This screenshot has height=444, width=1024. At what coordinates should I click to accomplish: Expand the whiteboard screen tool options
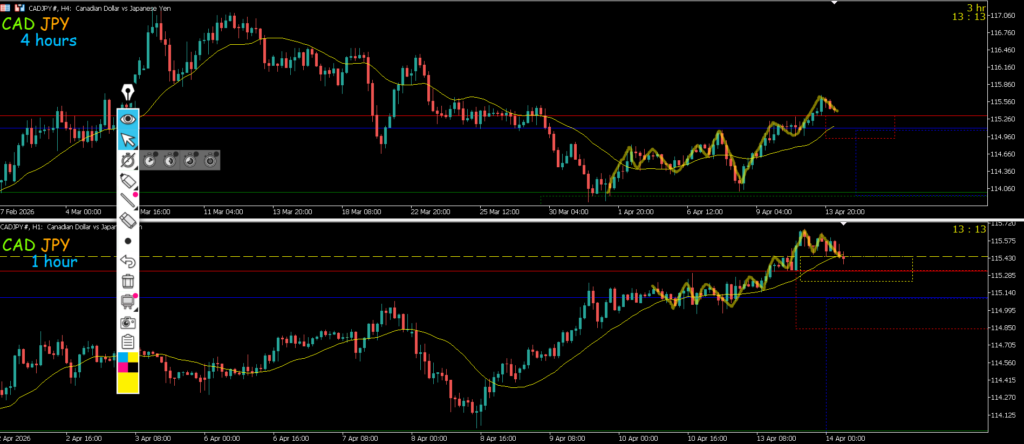(127, 302)
